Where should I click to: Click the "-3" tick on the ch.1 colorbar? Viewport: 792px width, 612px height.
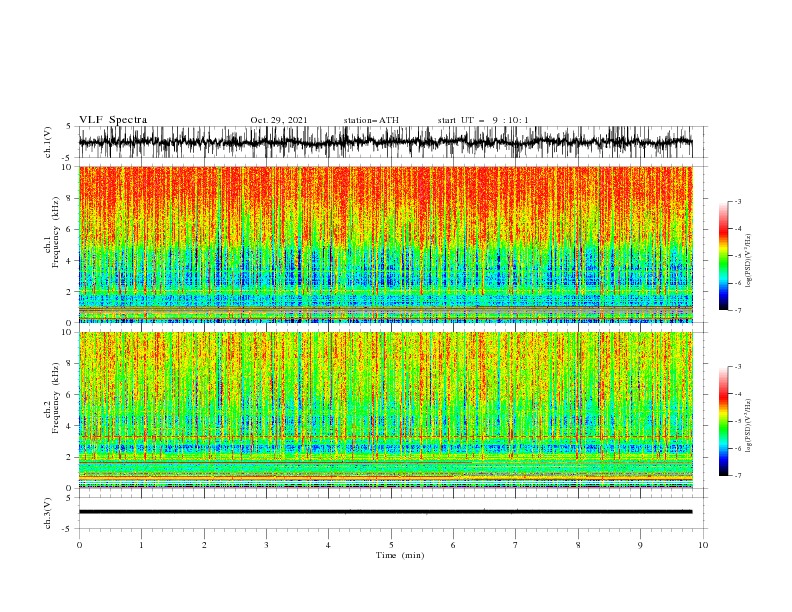point(737,201)
